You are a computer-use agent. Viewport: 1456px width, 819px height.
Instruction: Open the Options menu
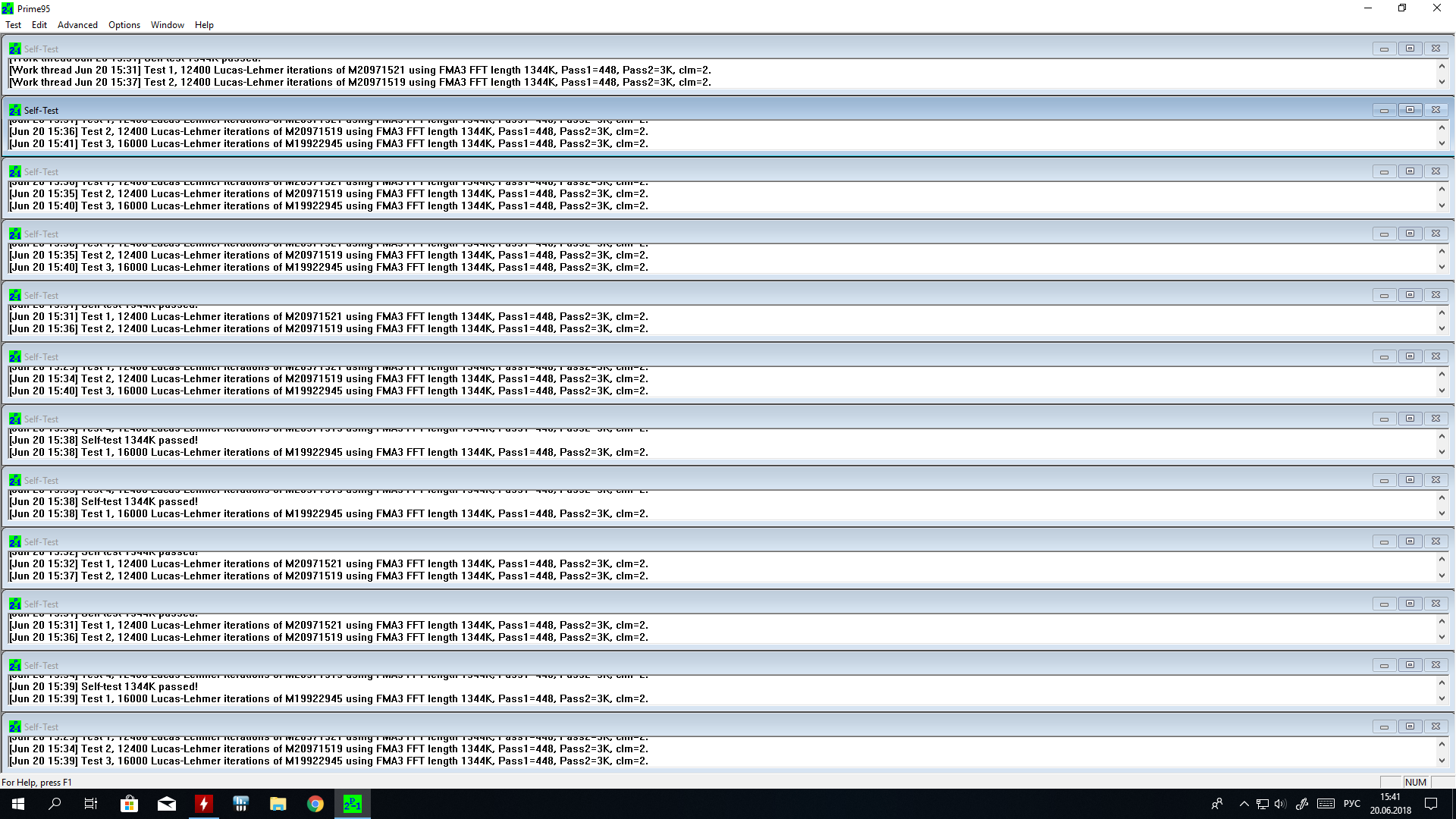124,25
